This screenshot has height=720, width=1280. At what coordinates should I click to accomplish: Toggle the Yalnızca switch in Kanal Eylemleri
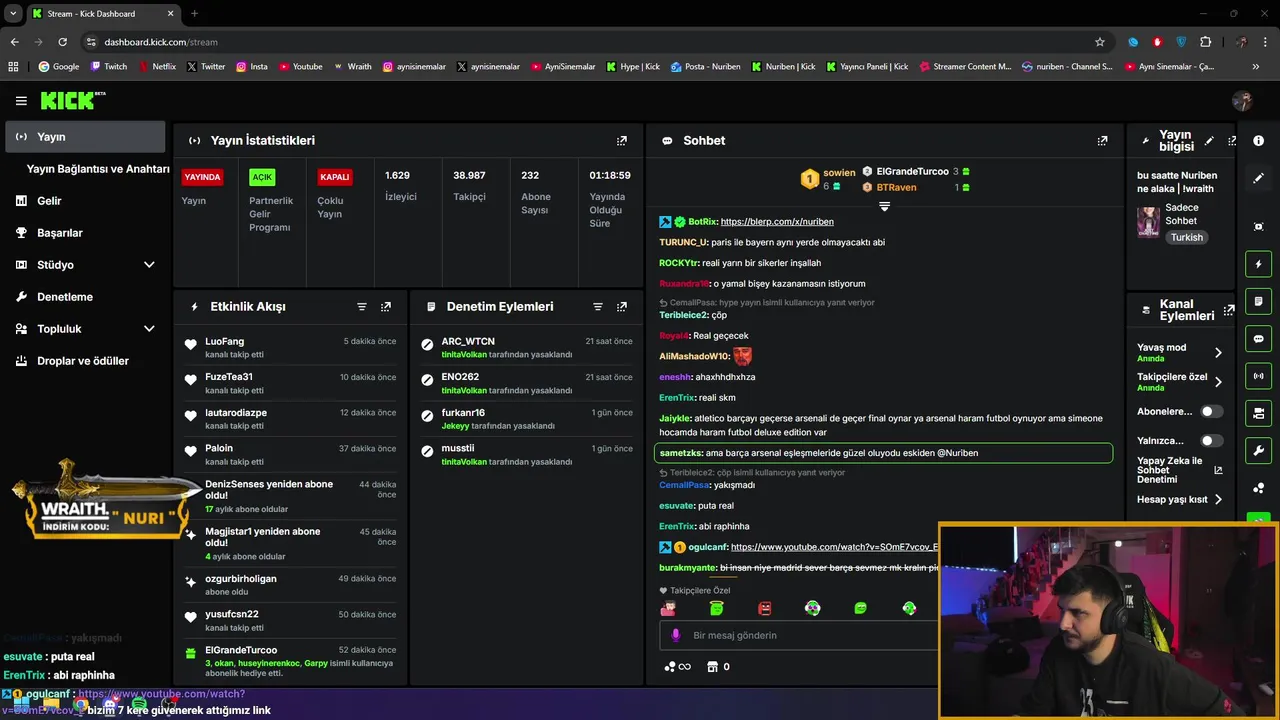click(x=1211, y=440)
